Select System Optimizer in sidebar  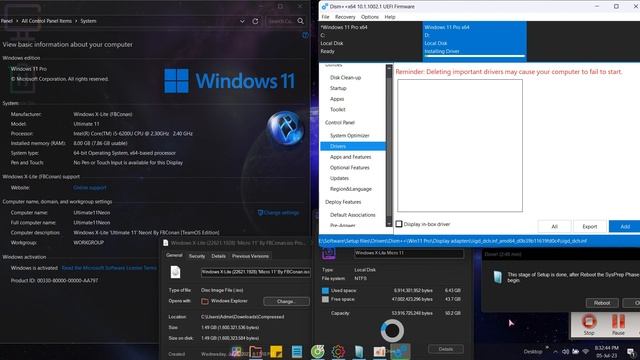(349, 136)
